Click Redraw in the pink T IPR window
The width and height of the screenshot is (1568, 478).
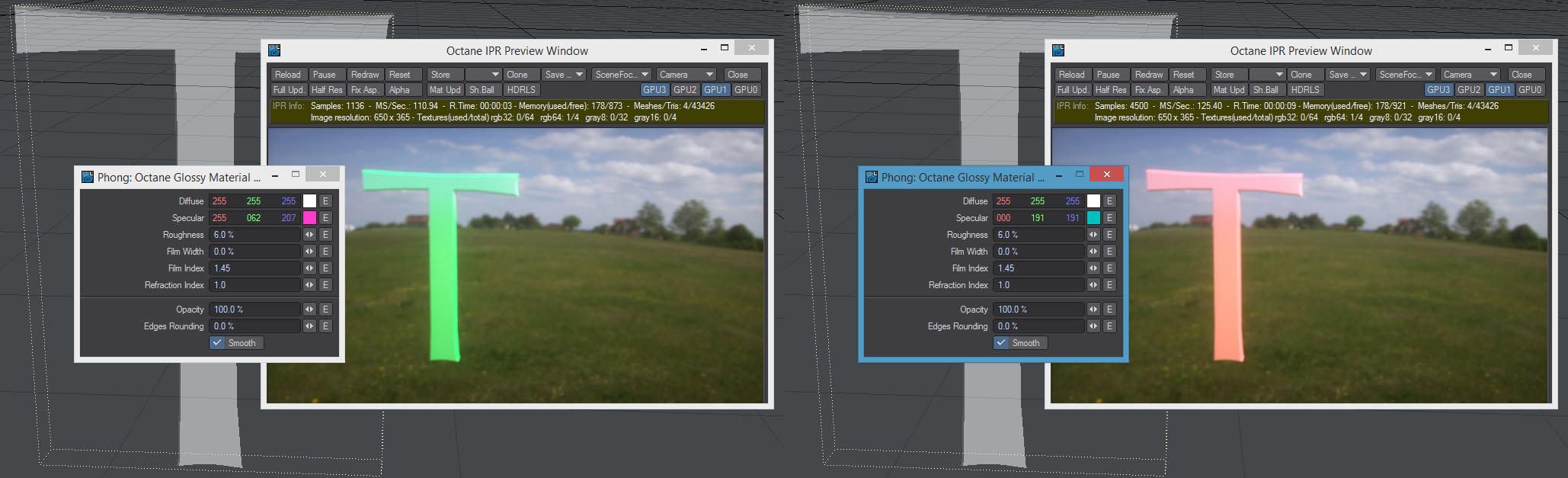click(x=1149, y=75)
